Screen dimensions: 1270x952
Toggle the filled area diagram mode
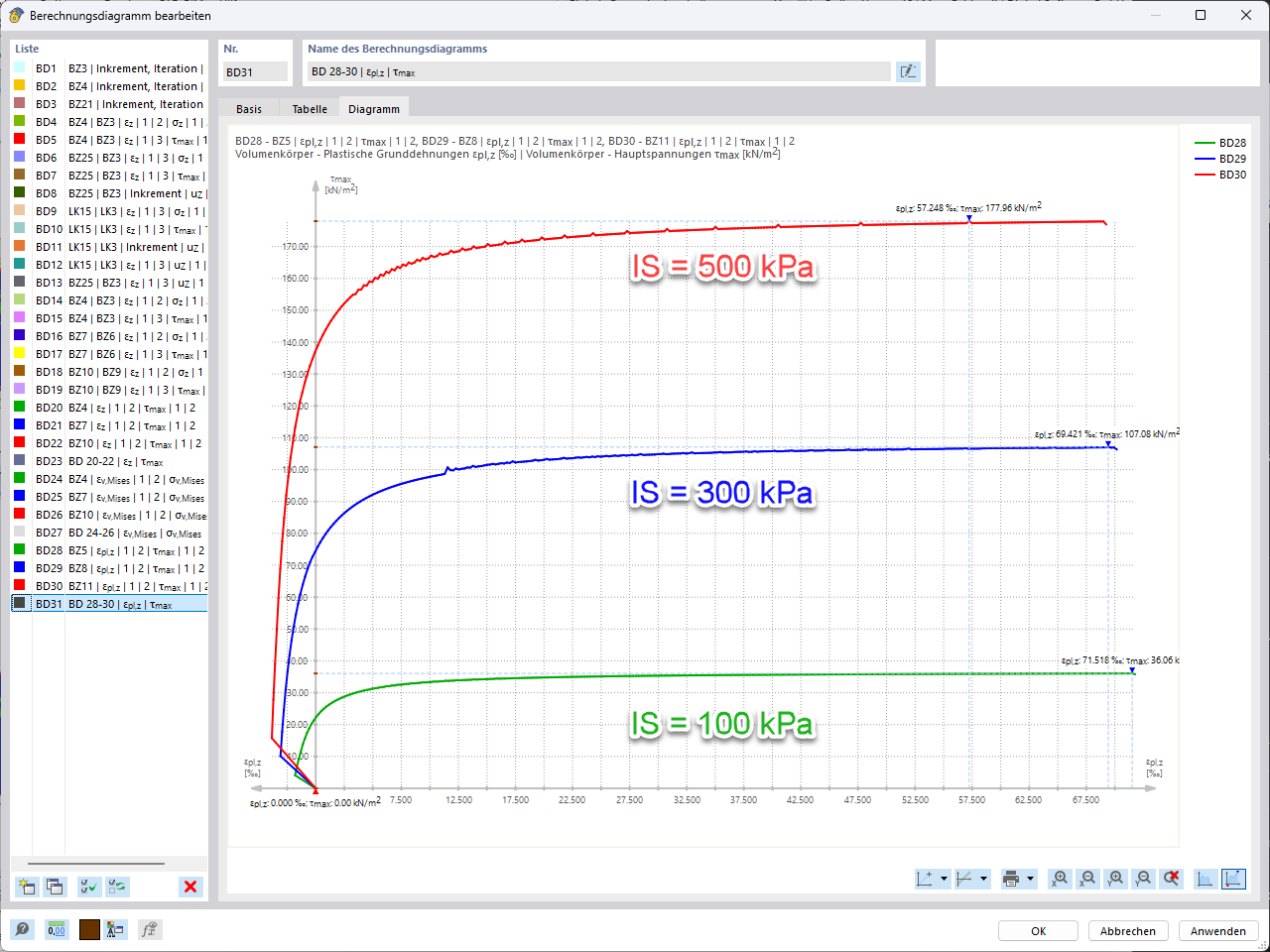pyautogui.click(x=1206, y=879)
